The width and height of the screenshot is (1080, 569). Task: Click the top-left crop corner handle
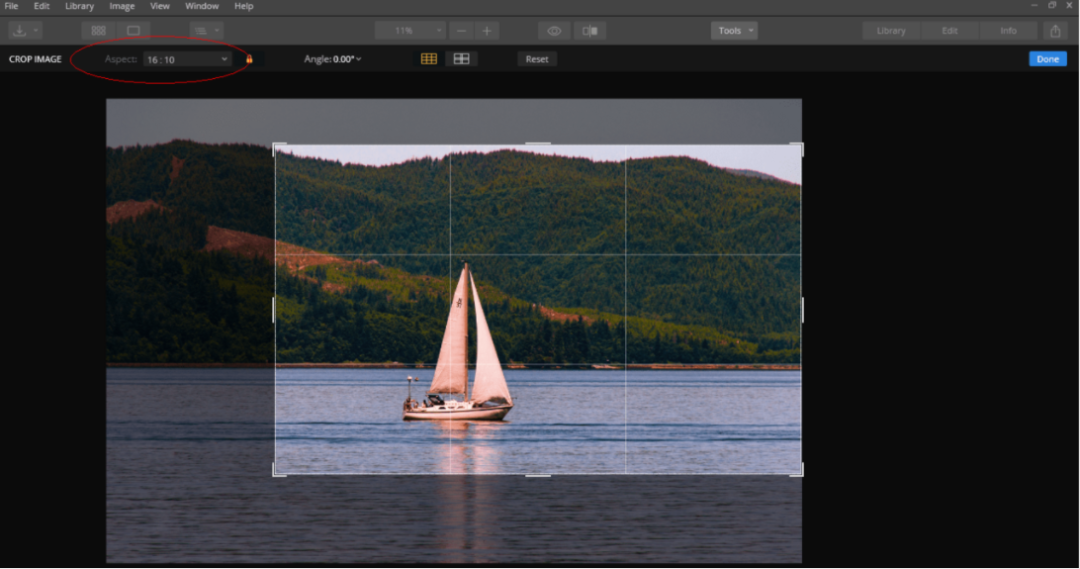tap(278, 147)
